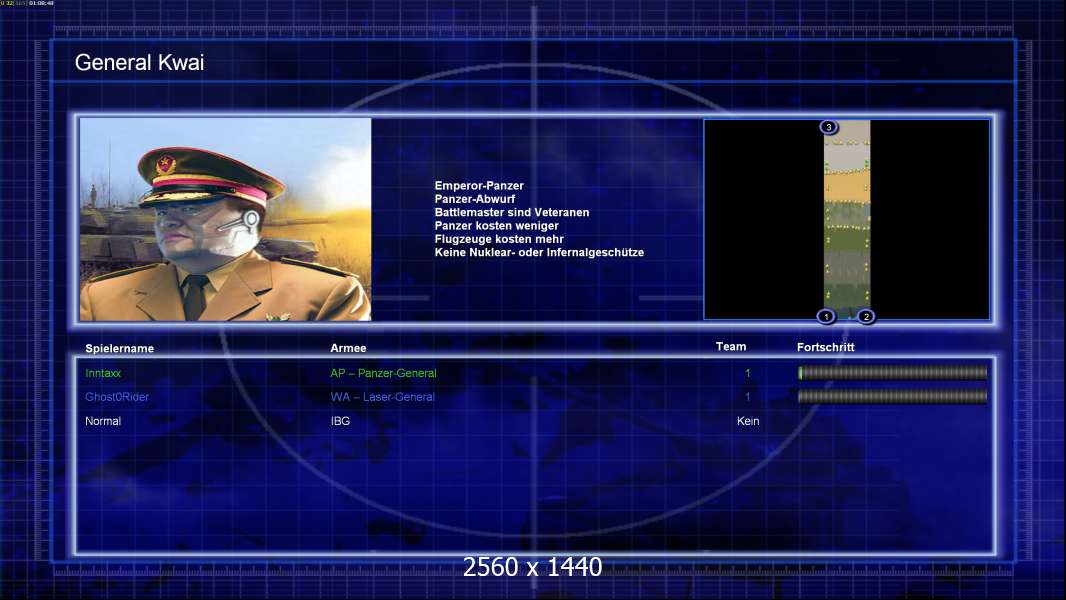Click player name 'Inntaxx'
1066x600 pixels.
point(103,373)
